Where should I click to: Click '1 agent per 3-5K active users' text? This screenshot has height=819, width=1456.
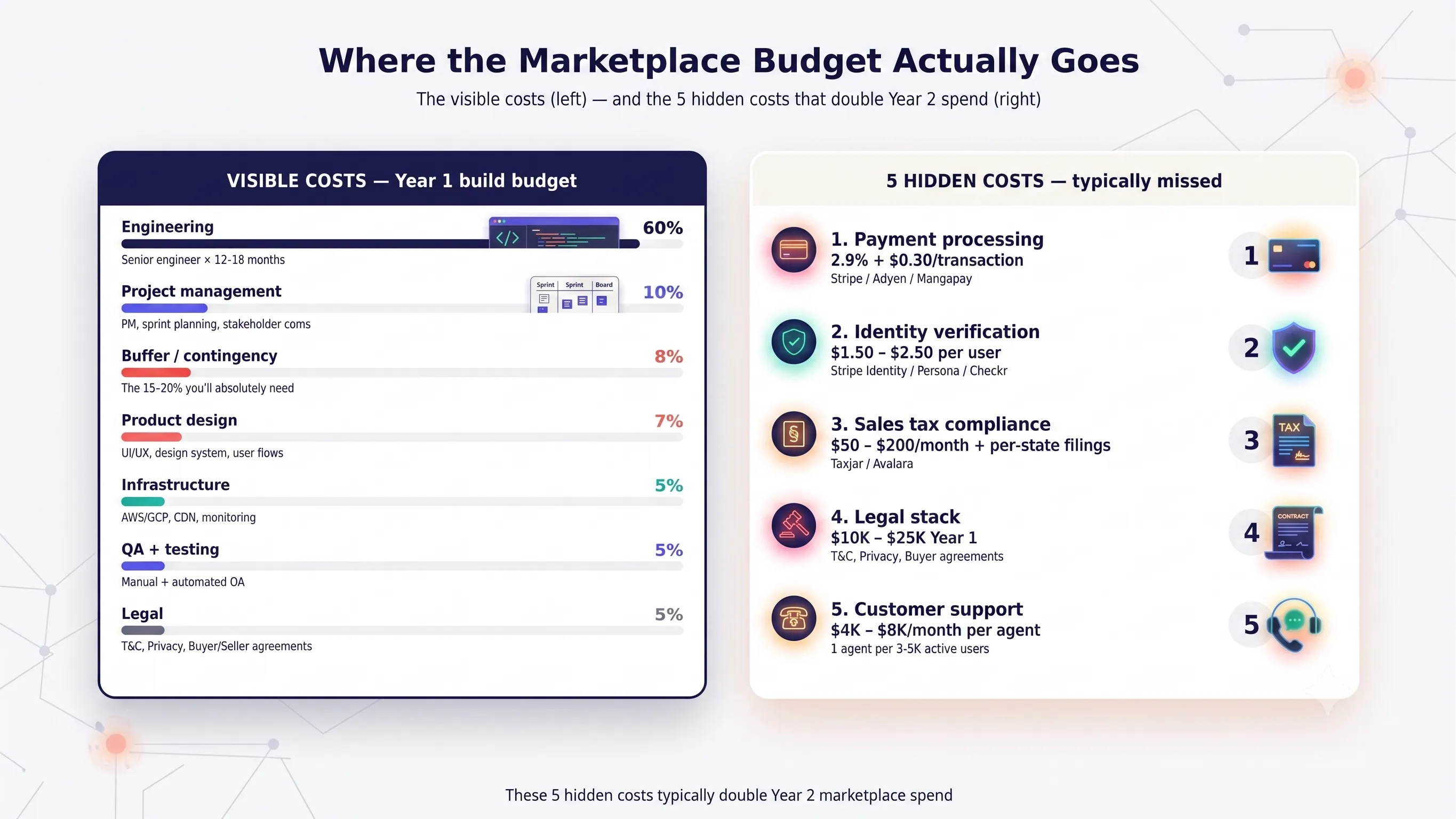click(909, 649)
